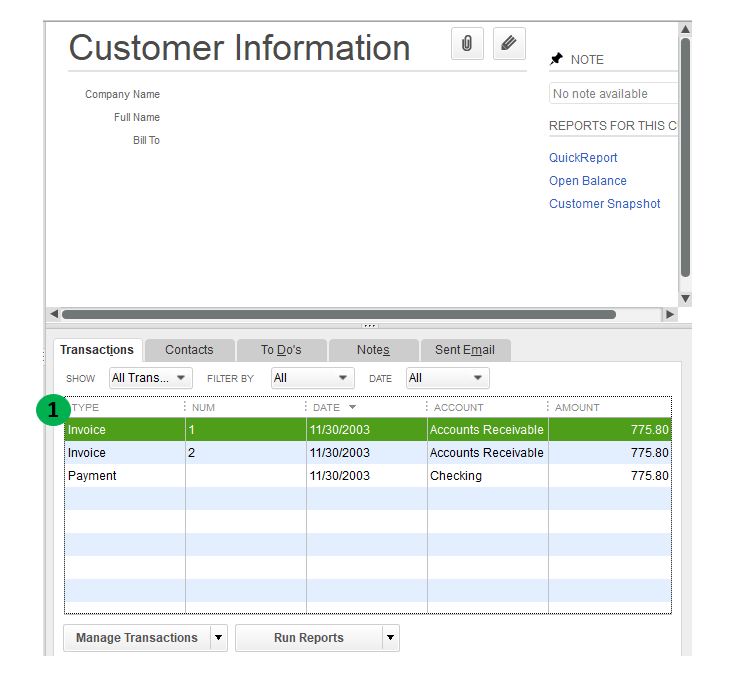Click the horizontal scrollbar right arrow
This screenshot has height=675, width=747.
pos(670,314)
